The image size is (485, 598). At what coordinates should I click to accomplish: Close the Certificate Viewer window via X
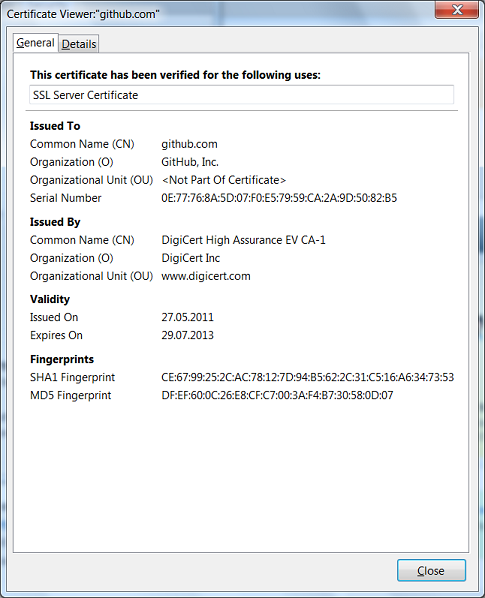456,10
